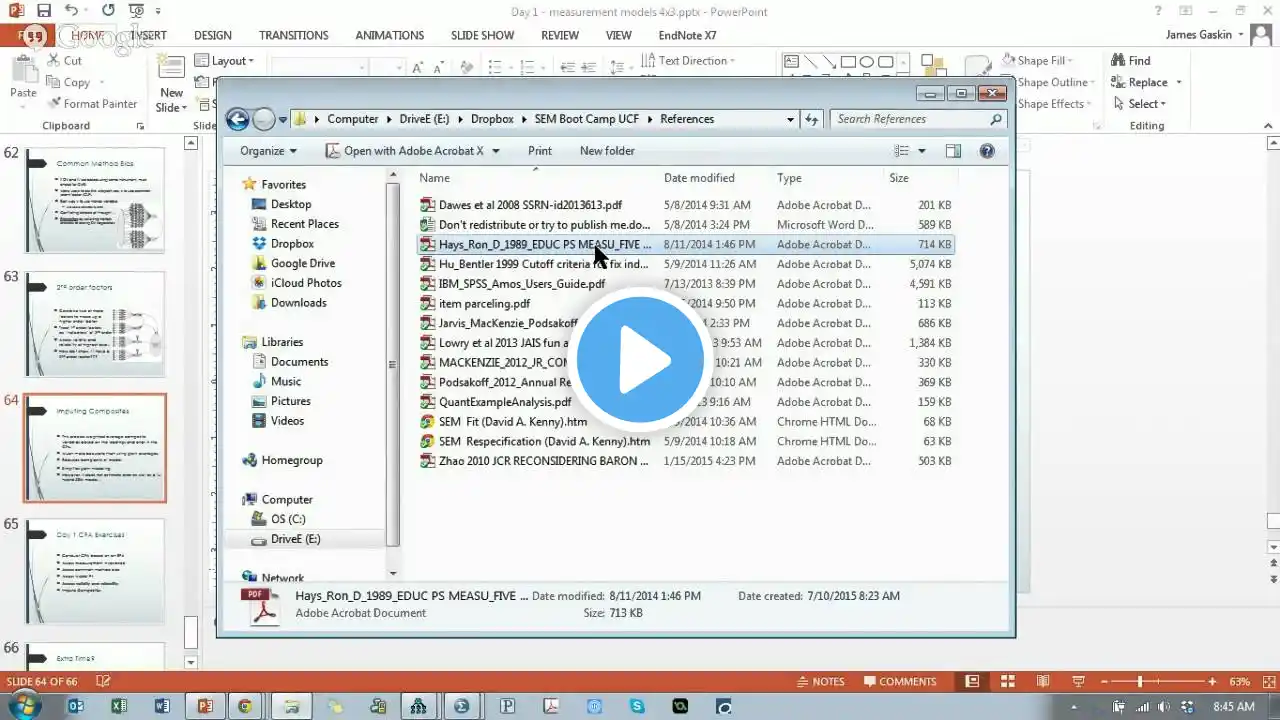1280x720 pixels.
Task: Click the Find icon in Editing group
Action: point(1117,61)
